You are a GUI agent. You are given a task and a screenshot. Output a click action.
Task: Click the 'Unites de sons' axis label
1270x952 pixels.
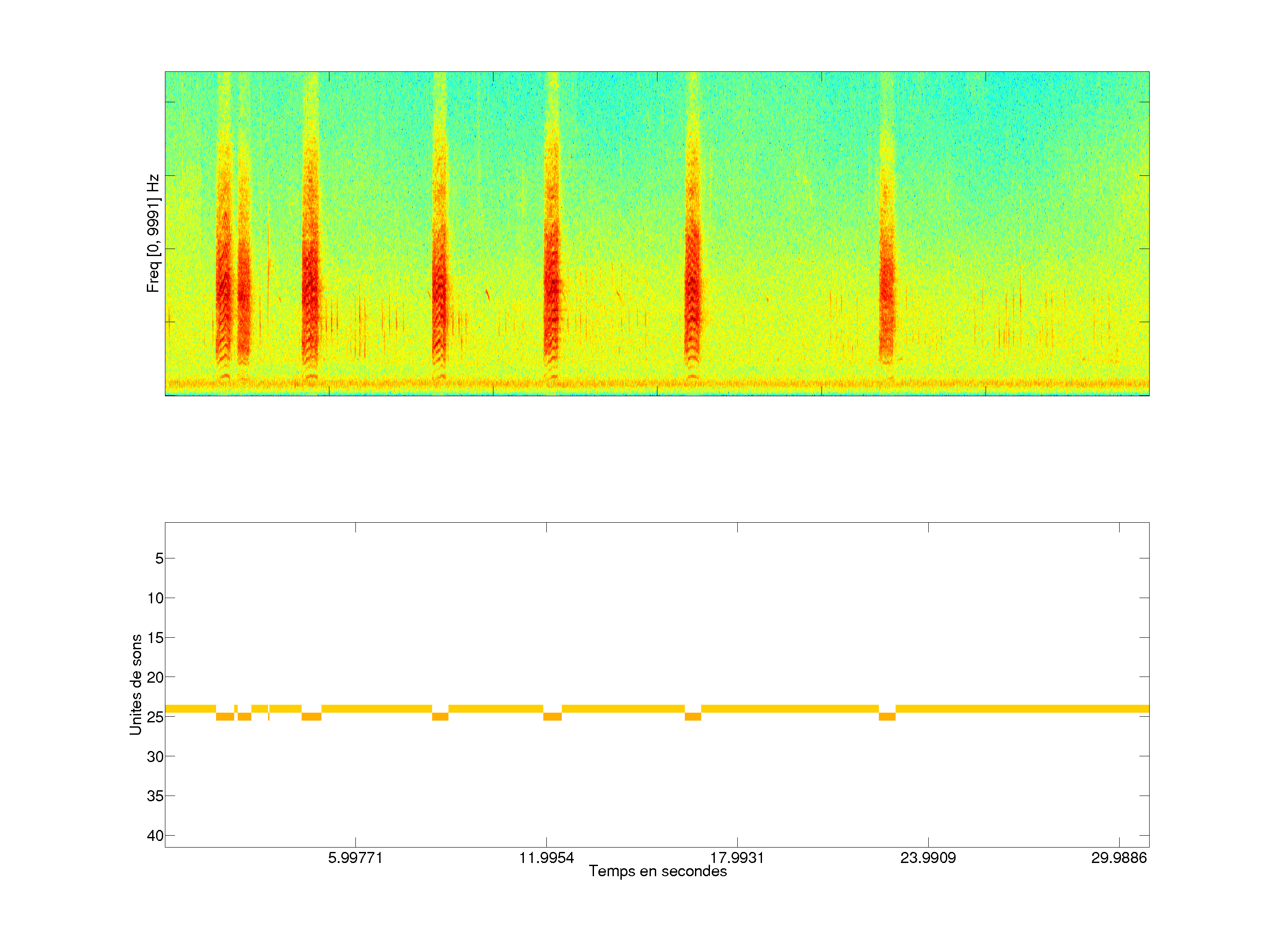[x=135, y=684]
